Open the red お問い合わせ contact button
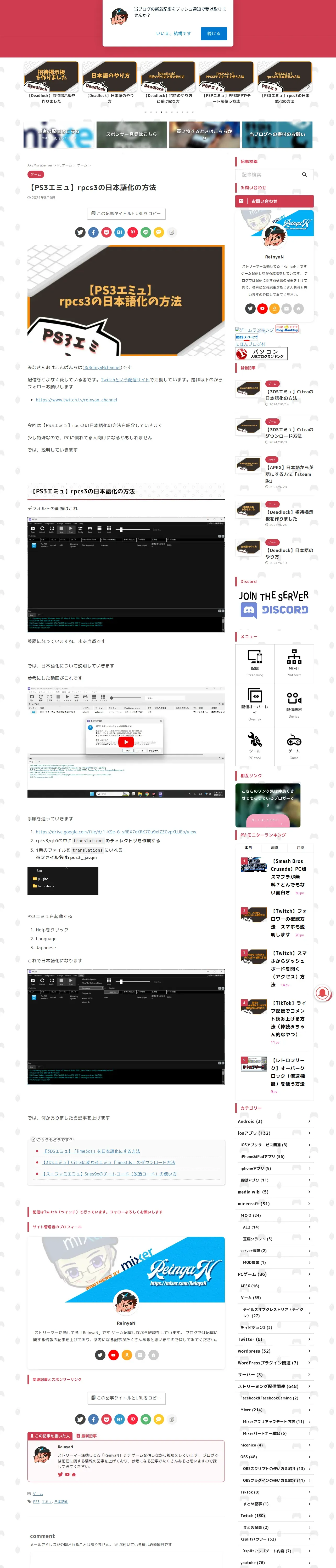Screen dimensions: 336x1568 (x=275, y=201)
